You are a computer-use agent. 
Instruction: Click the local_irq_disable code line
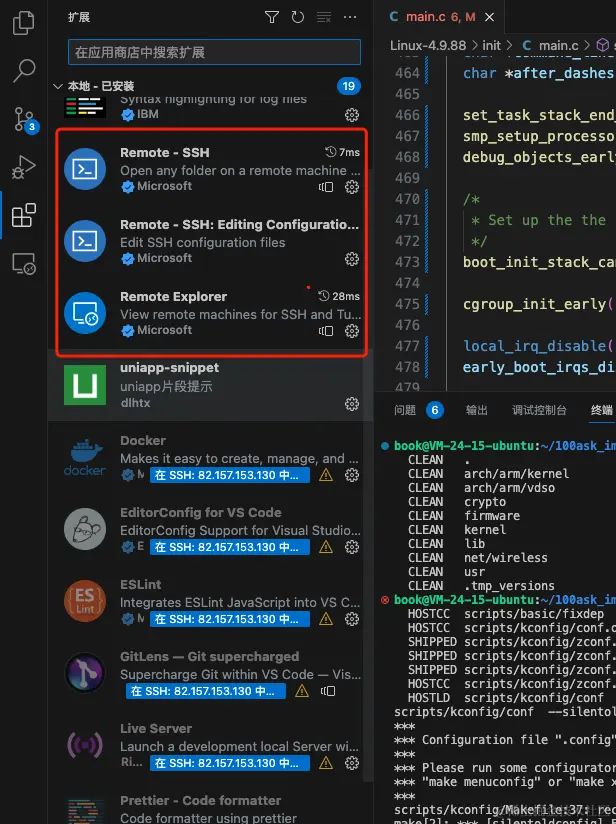539,346
